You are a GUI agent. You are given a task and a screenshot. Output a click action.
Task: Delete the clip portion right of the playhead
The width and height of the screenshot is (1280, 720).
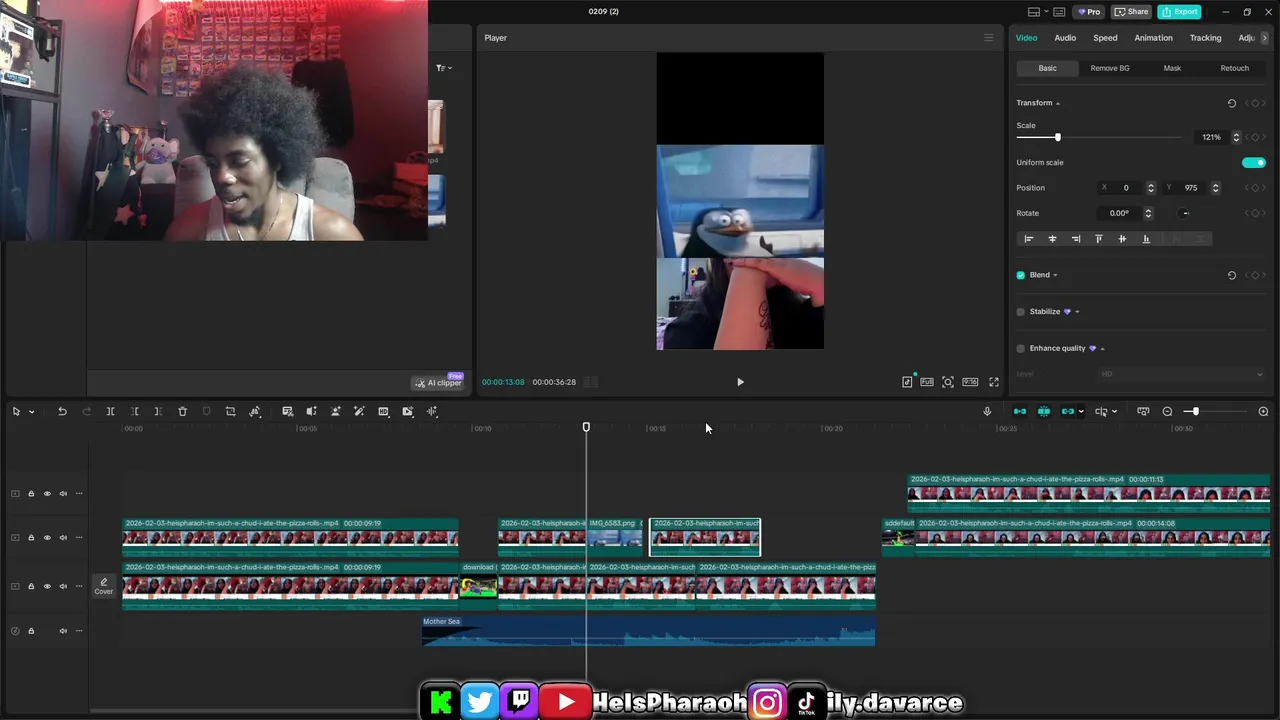158,411
